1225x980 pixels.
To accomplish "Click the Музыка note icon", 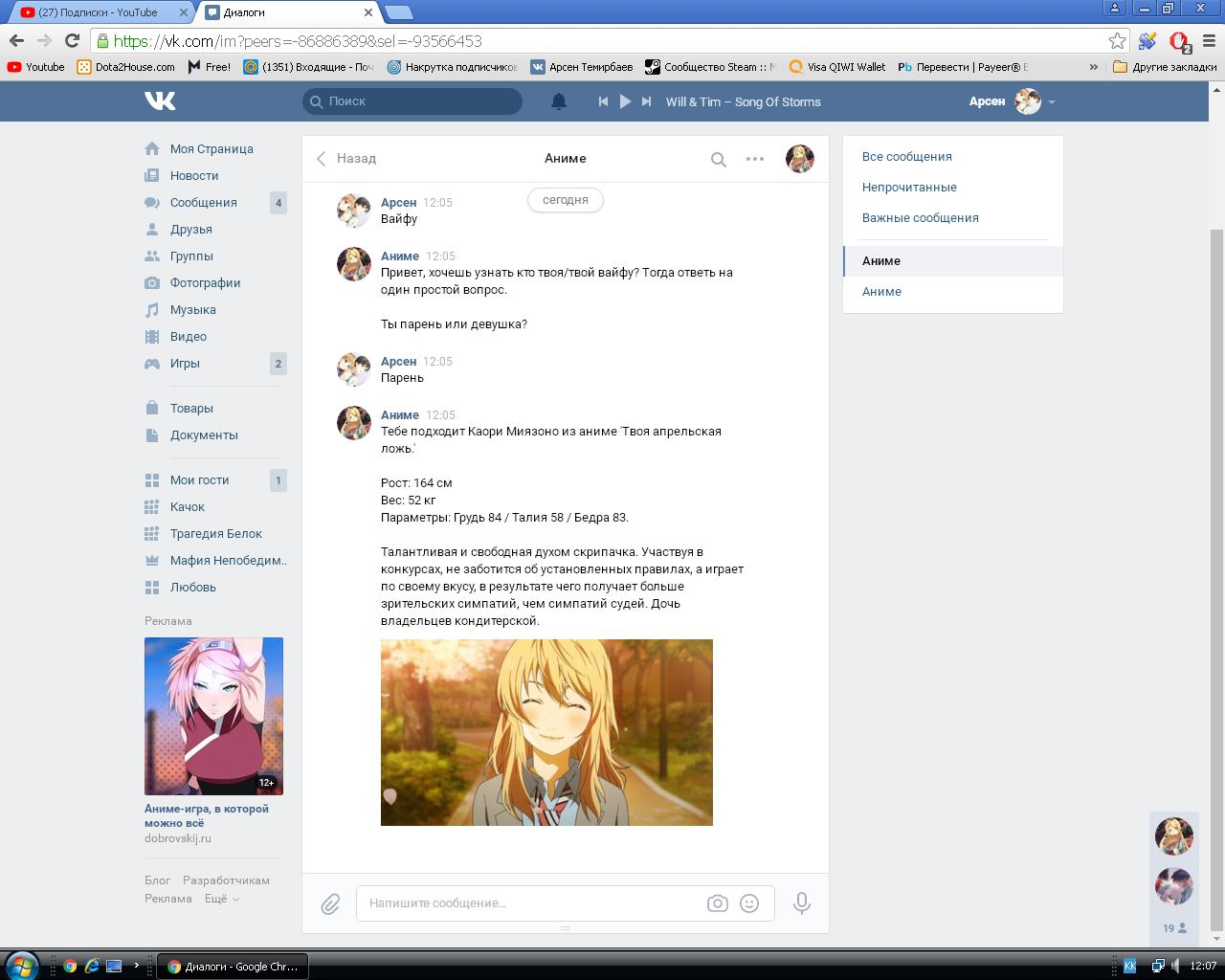I will click(152, 309).
